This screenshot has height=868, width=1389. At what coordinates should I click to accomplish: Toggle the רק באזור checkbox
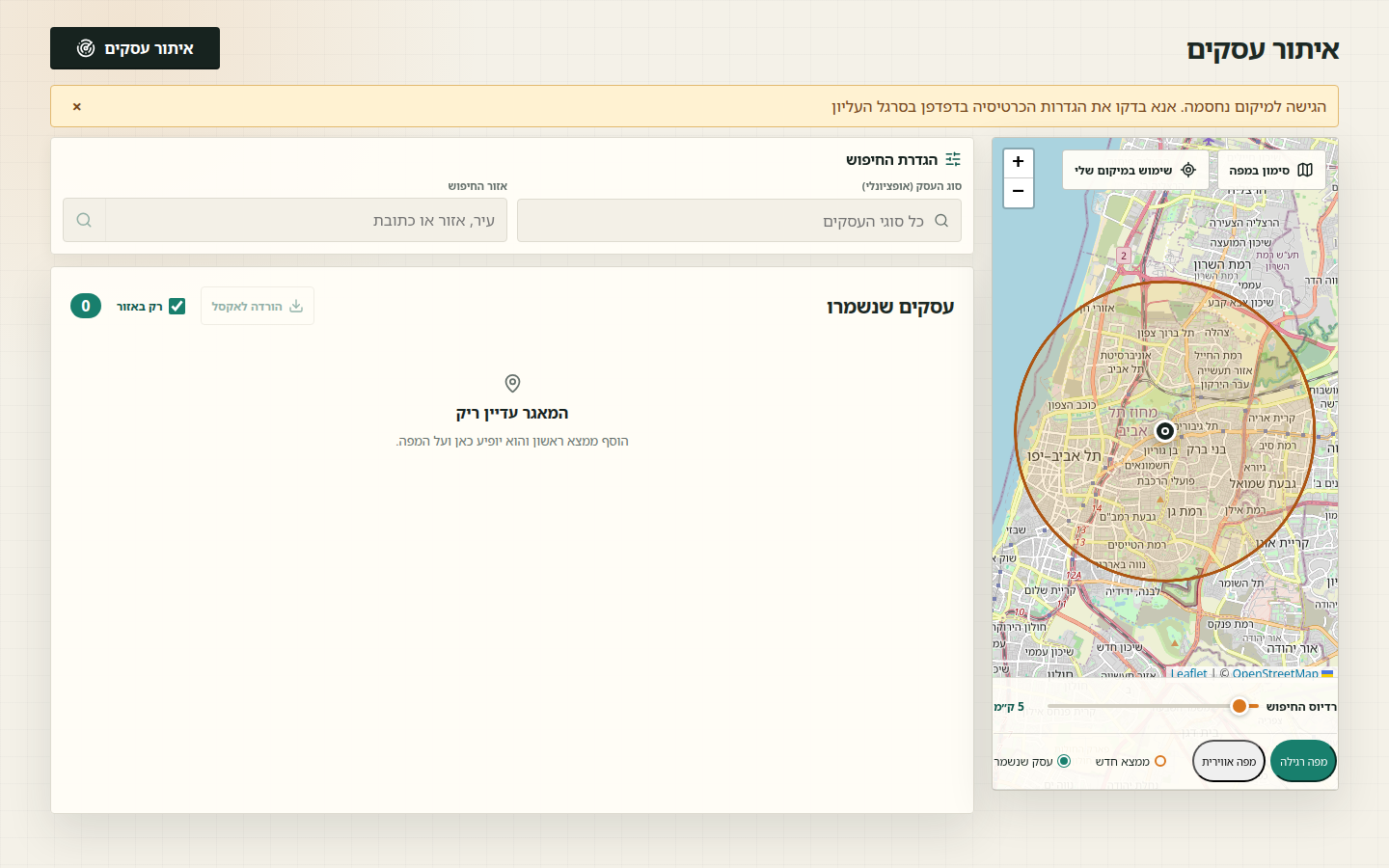pyautogui.click(x=177, y=306)
